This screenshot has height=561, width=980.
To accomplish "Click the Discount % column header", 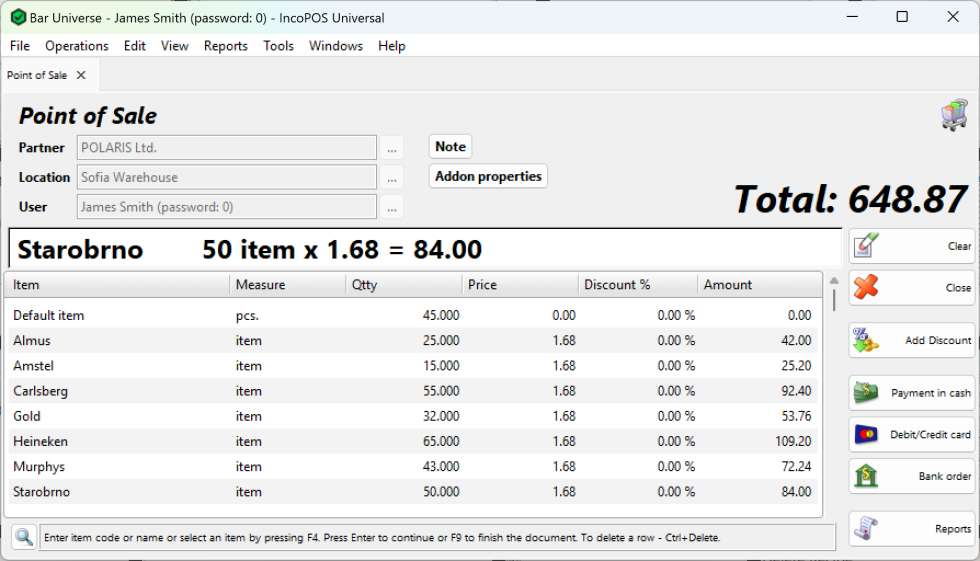I will click(x=638, y=285).
